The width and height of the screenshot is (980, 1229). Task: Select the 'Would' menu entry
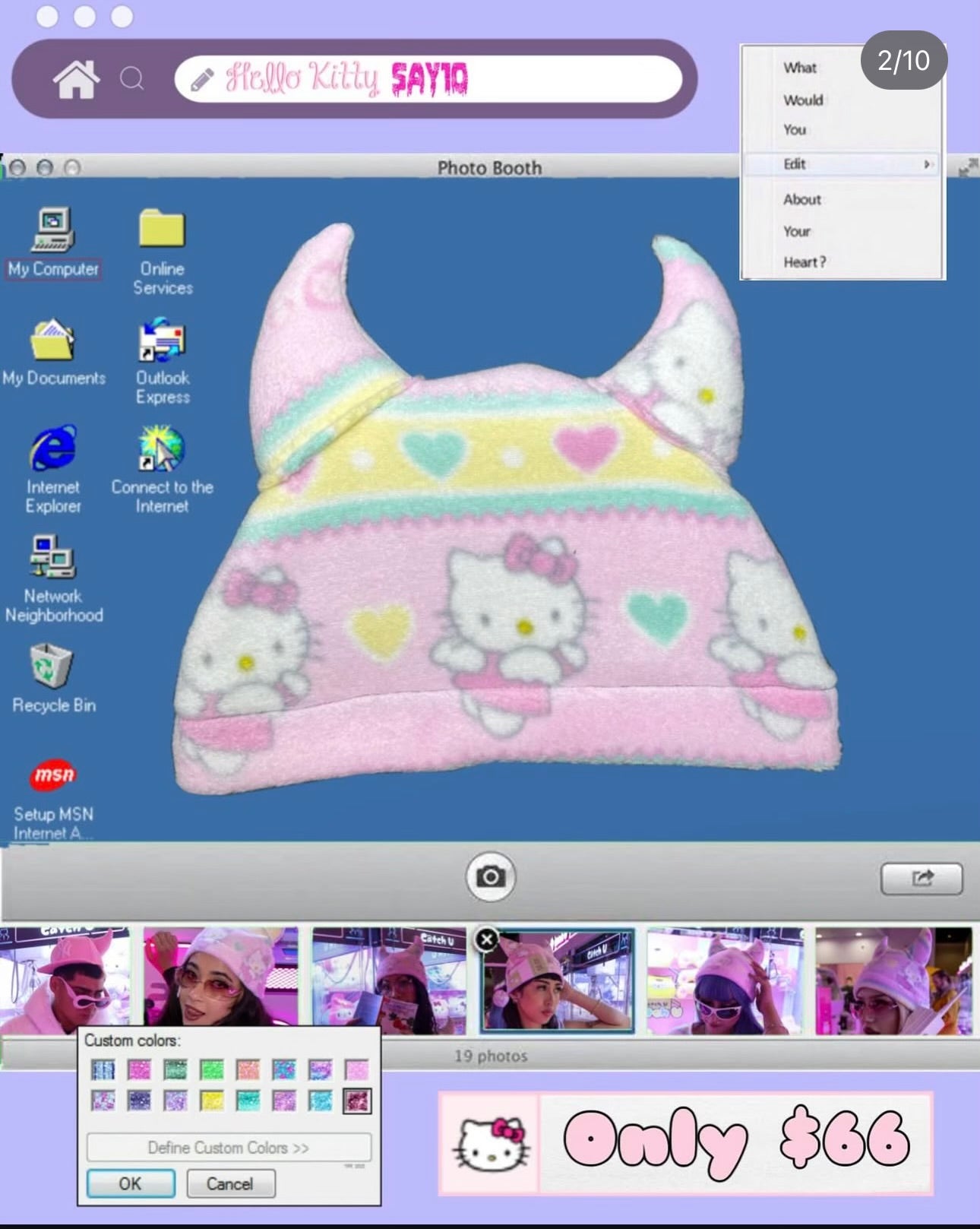tap(803, 100)
